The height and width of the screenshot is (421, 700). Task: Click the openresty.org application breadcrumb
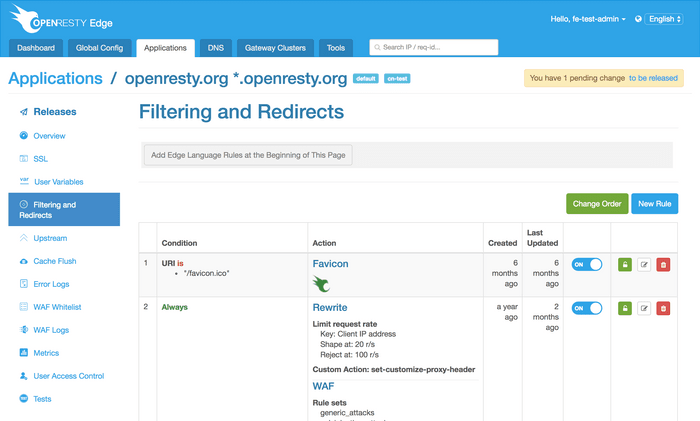(236, 78)
